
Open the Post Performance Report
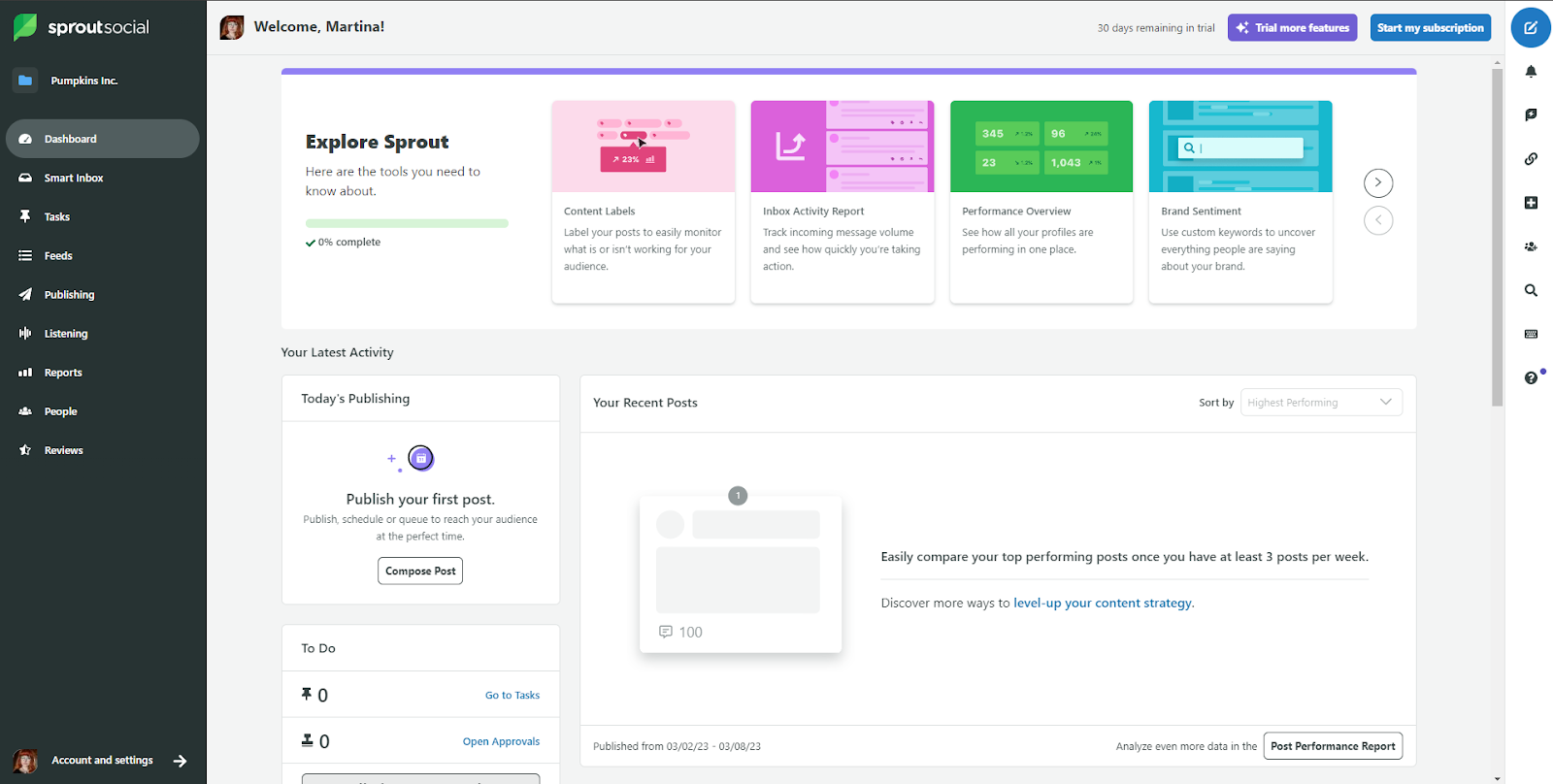pyautogui.click(x=1333, y=746)
